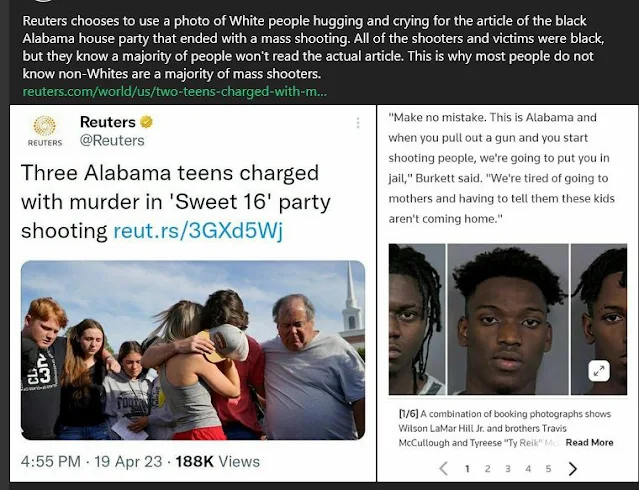Click the 188K Views count

coord(218,461)
